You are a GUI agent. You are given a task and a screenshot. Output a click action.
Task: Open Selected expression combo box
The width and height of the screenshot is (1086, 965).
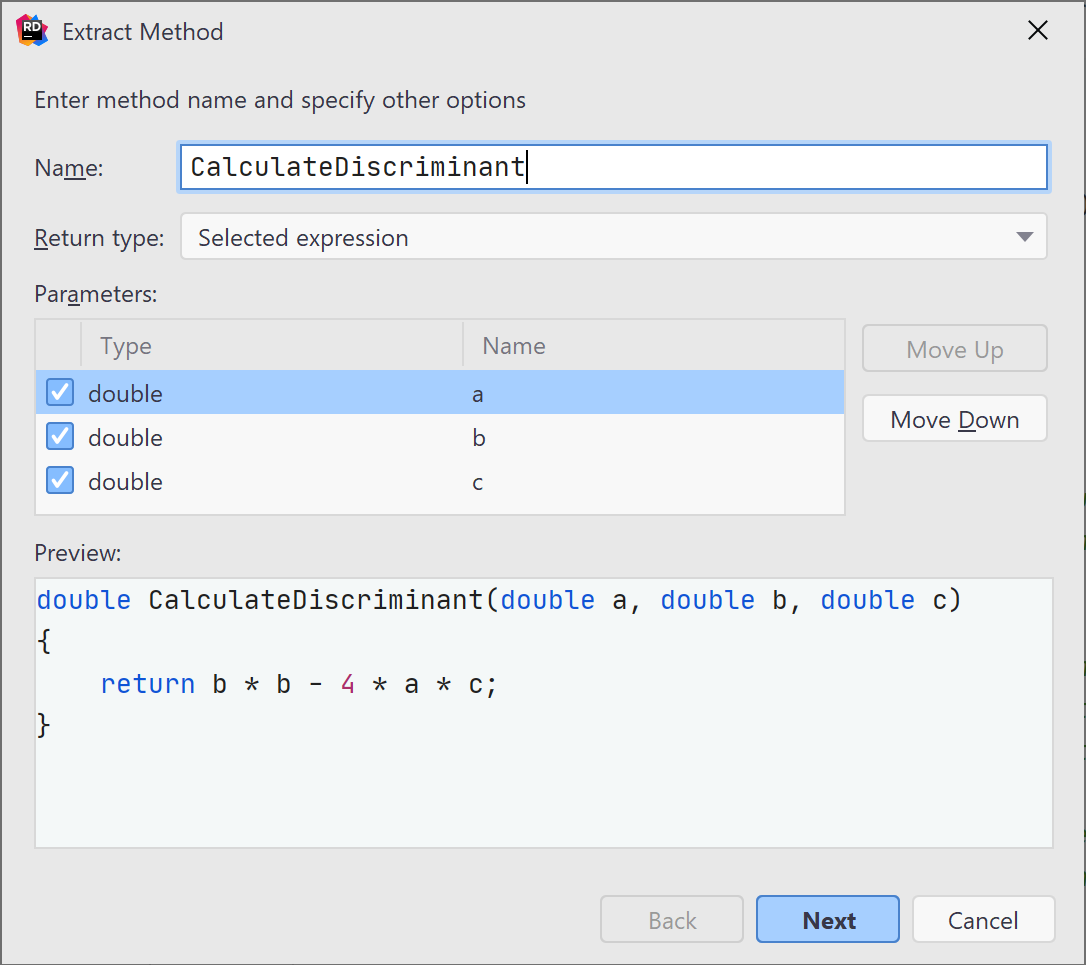coord(614,237)
